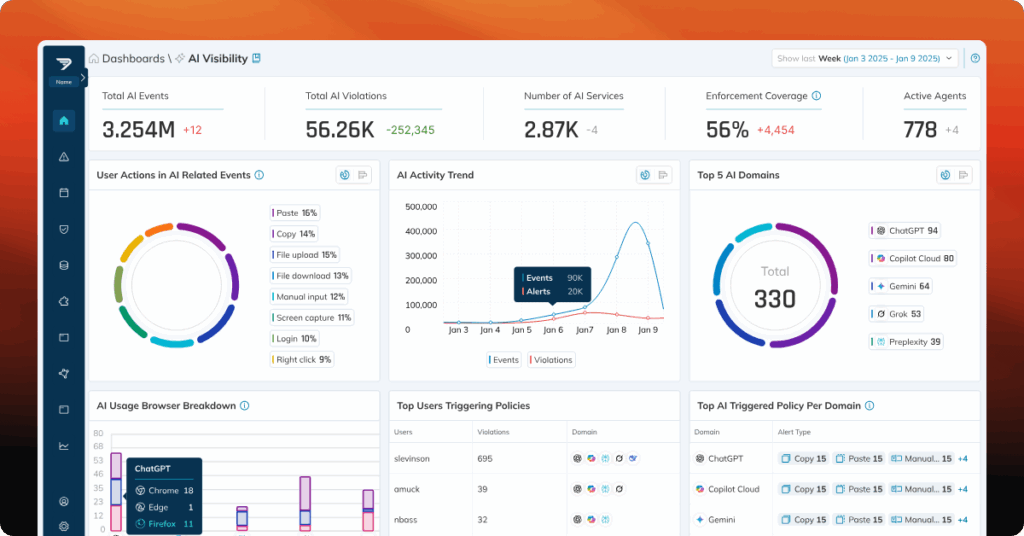Click the Home icon in the sidebar
This screenshot has width=1024, height=536.
pos(64,121)
